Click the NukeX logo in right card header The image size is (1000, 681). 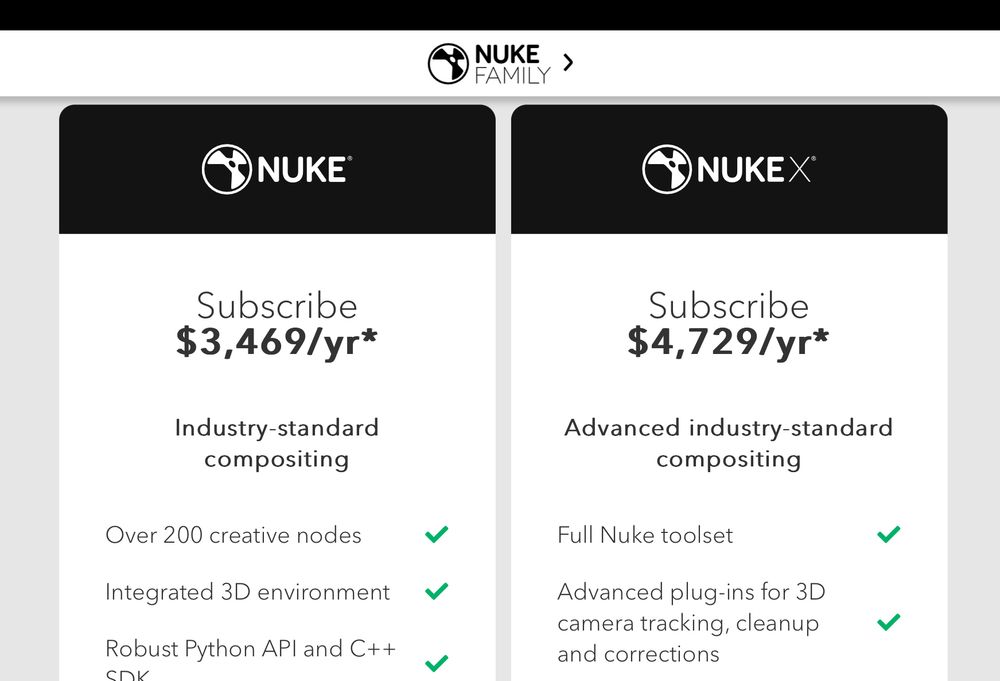pos(729,169)
